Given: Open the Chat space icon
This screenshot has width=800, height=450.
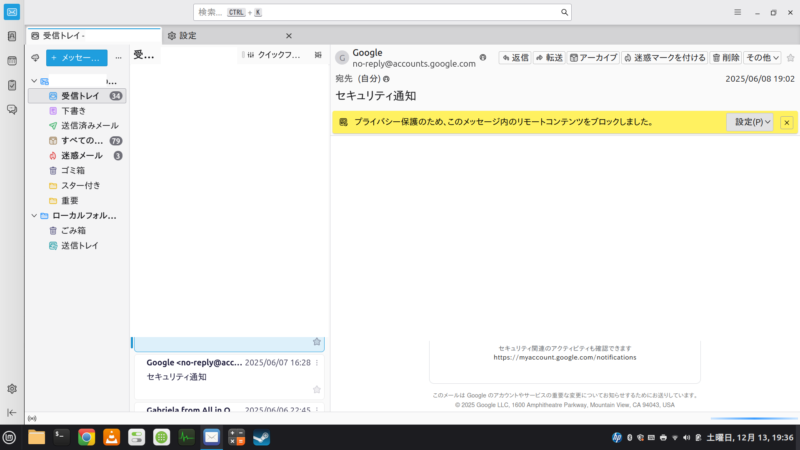Looking at the screenshot, I should tap(12, 110).
